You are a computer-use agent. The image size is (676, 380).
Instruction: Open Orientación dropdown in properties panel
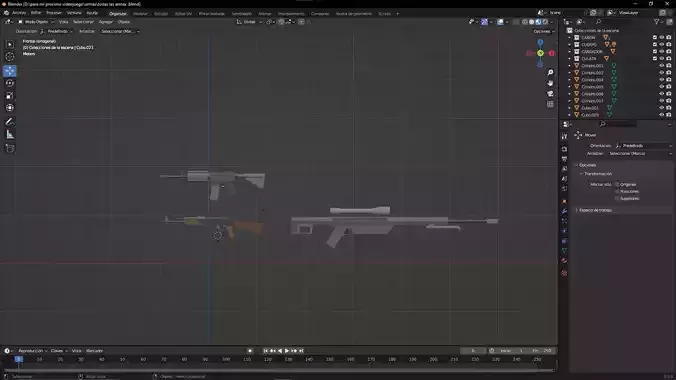(x=643, y=146)
